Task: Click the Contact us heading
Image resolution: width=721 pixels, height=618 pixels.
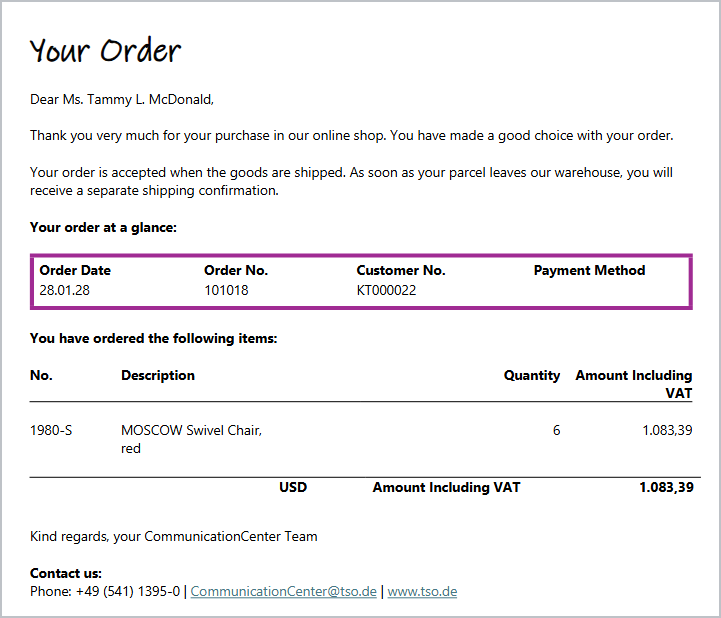Action: point(66,573)
